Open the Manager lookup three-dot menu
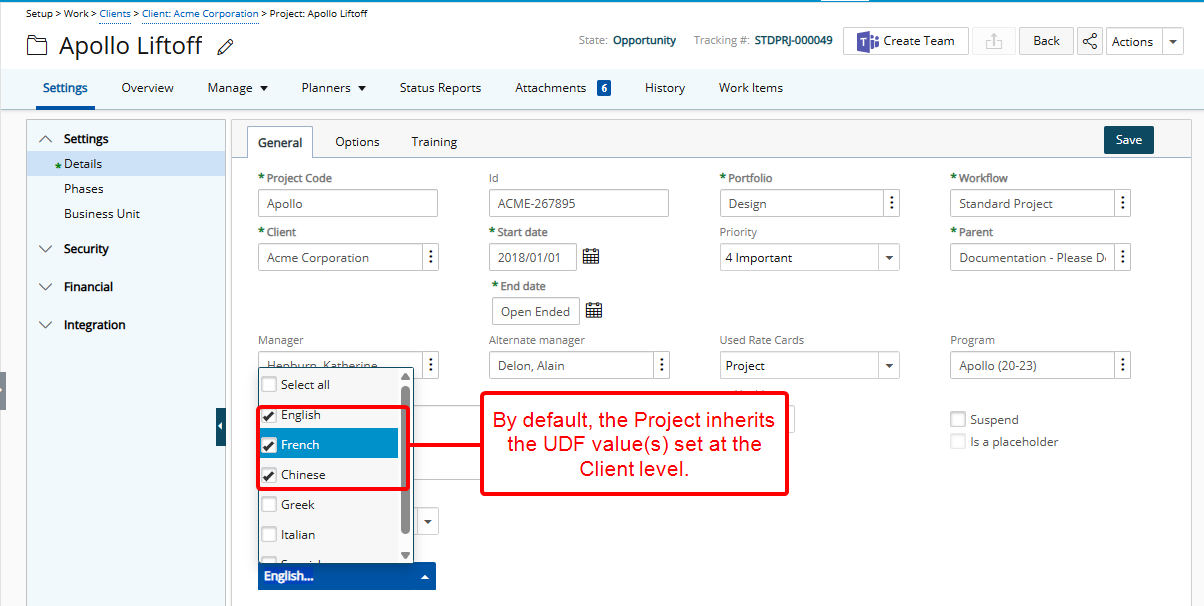Viewport: 1204px width, 606px height. pos(431,365)
